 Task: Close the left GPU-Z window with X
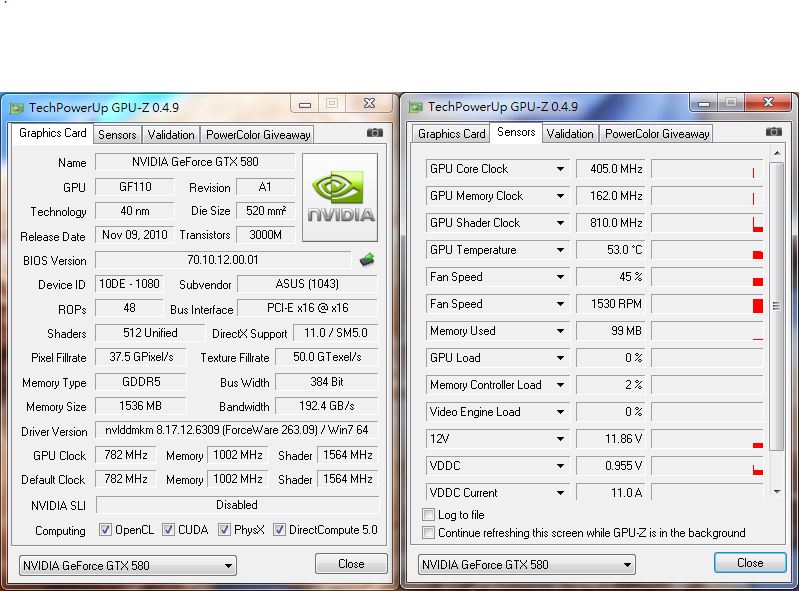pyautogui.click(x=369, y=103)
